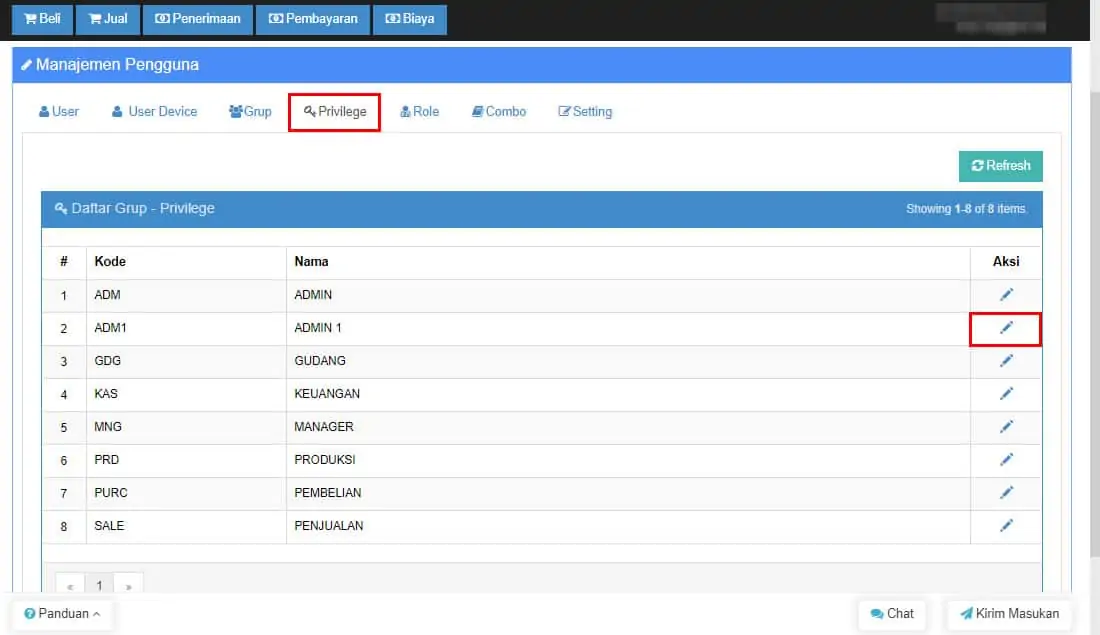Open the Jual menu button
Viewport: 1100px width, 635px height.
[x=107, y=19]
